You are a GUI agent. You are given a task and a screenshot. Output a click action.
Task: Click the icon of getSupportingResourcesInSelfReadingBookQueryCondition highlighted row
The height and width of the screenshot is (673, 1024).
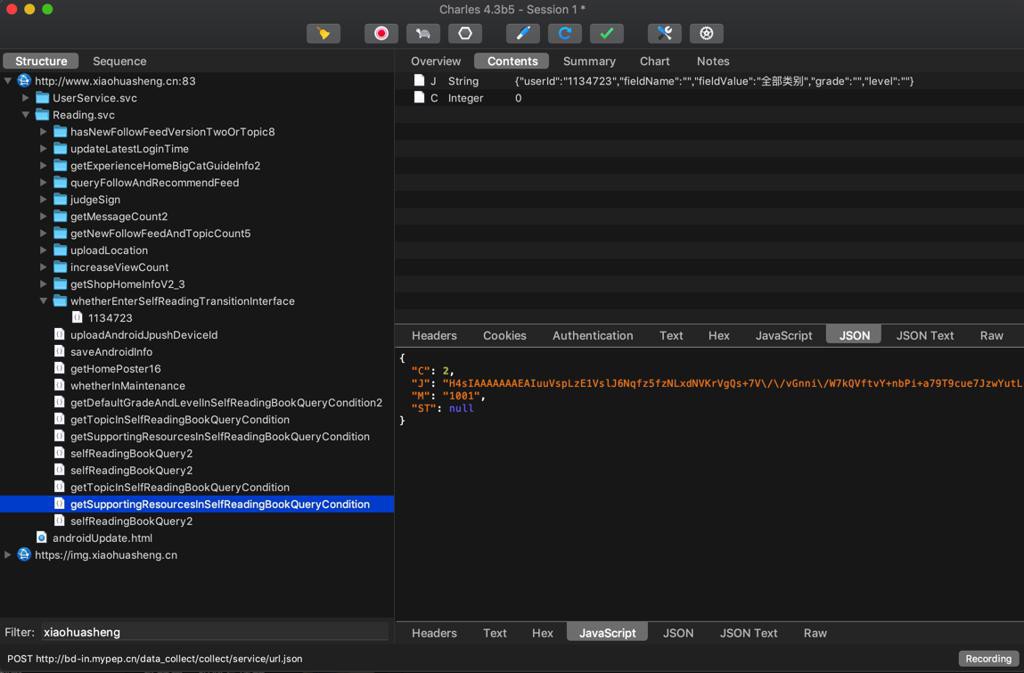[59, 503]
